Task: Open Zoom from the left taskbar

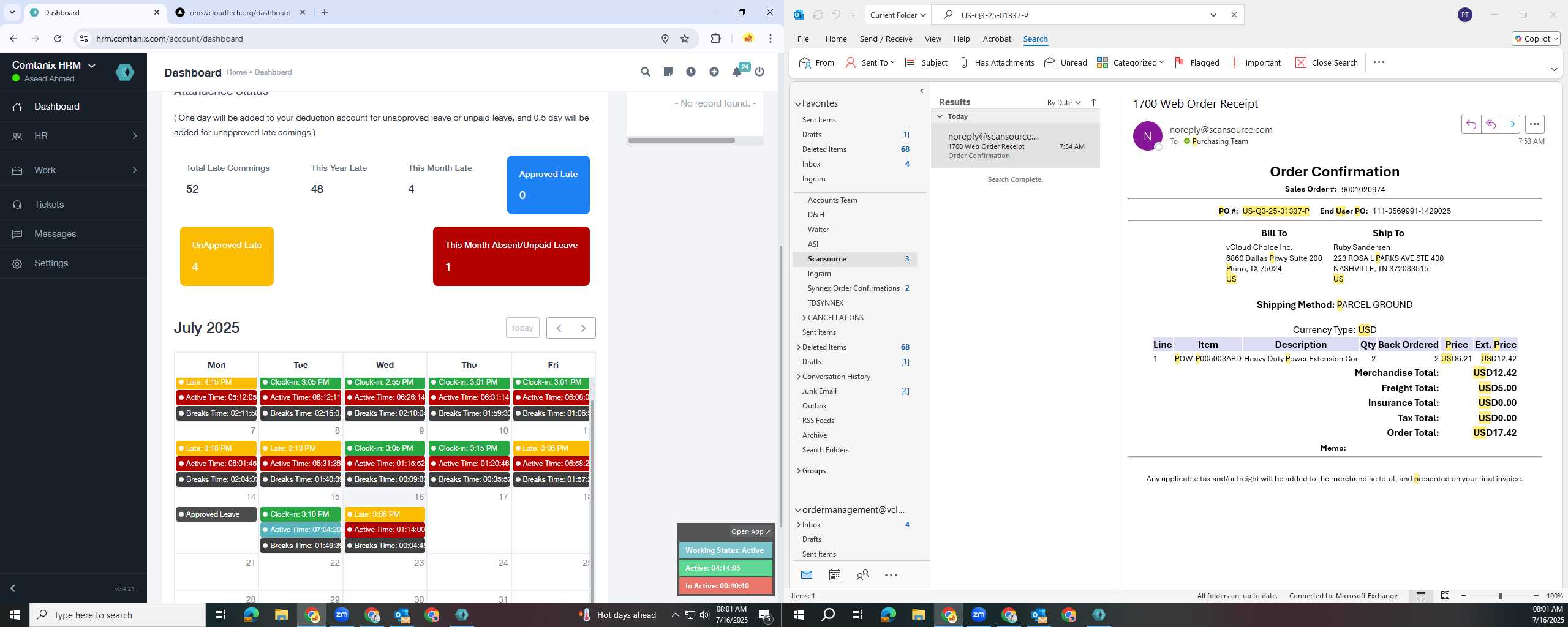Action: 342,615
